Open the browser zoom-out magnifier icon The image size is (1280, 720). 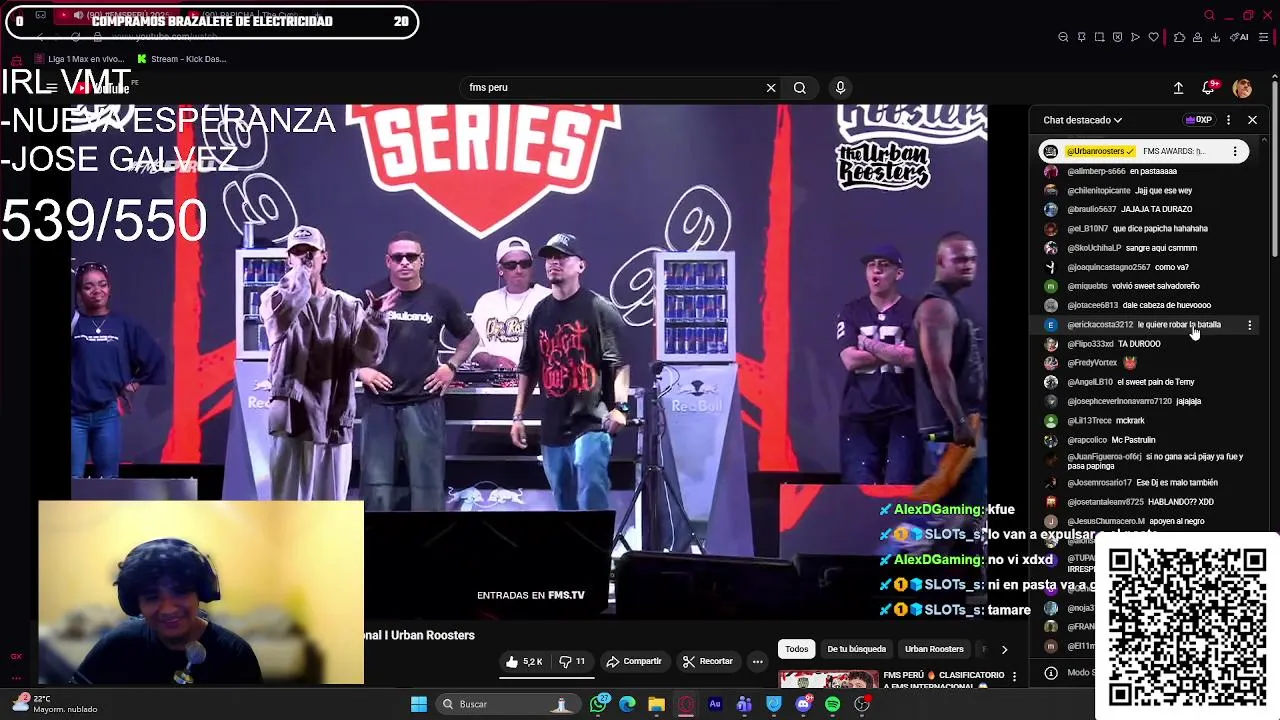[1063, 37]
